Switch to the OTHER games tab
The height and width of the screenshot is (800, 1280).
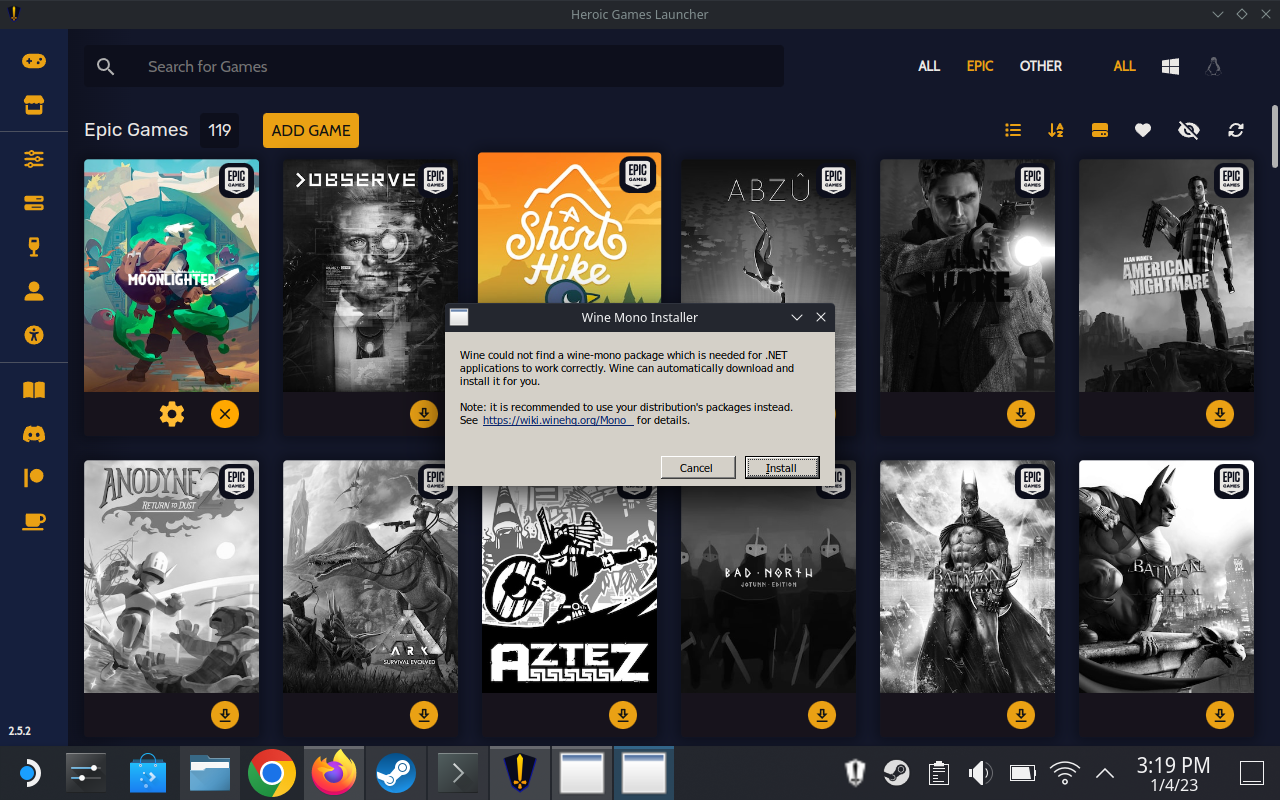tap(1040, 66)
